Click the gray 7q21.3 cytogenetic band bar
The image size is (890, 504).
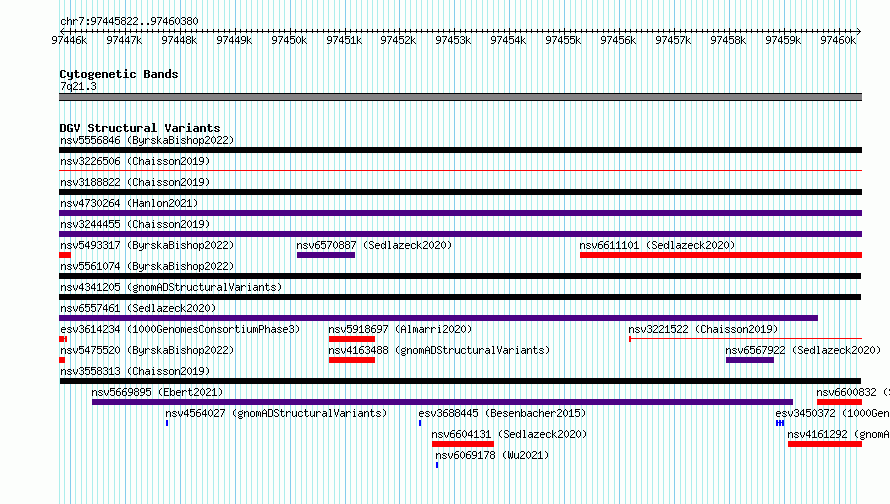(460, 97)
